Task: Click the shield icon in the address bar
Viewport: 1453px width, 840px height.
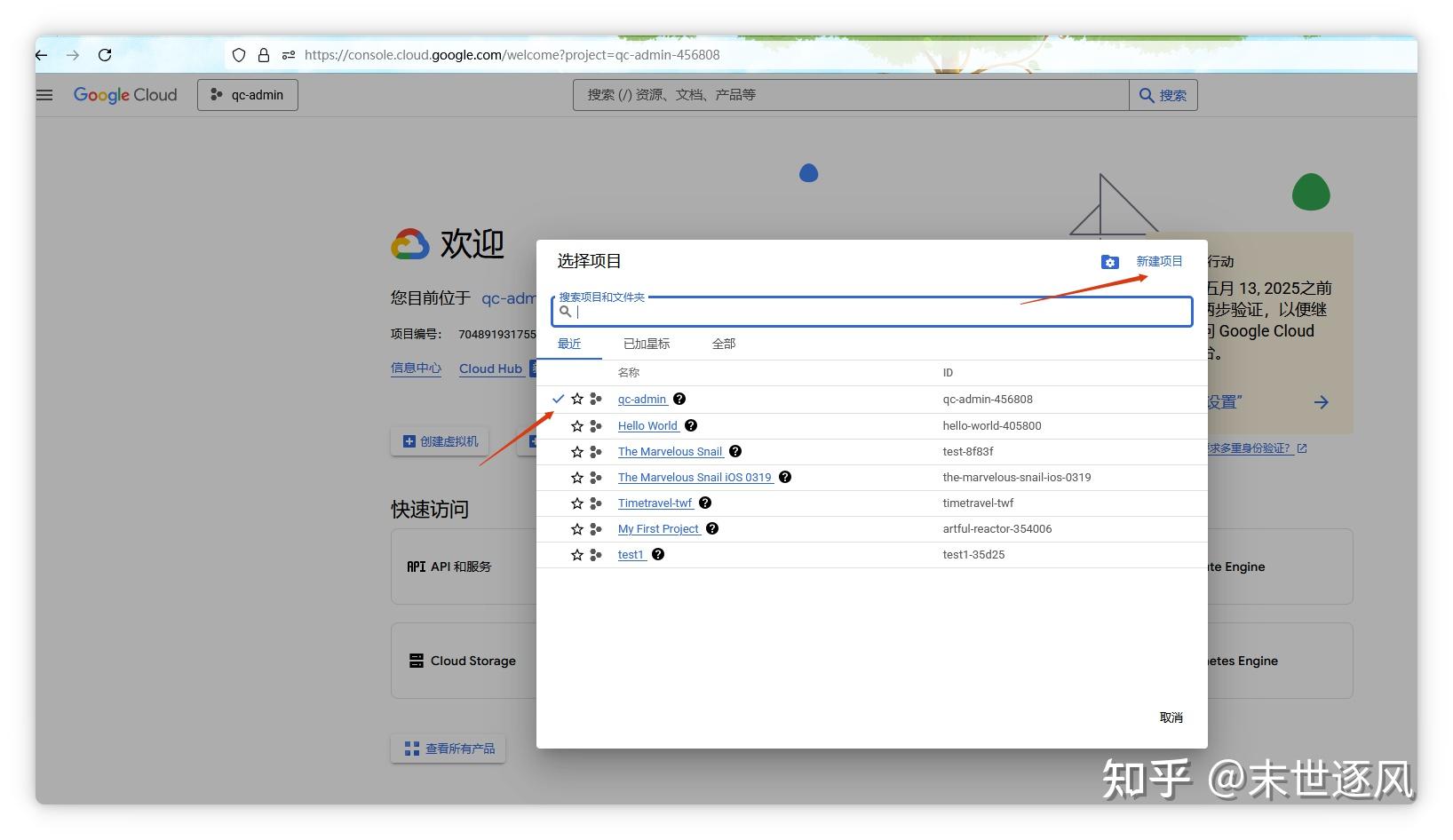Action: click(x=238, y=54)
